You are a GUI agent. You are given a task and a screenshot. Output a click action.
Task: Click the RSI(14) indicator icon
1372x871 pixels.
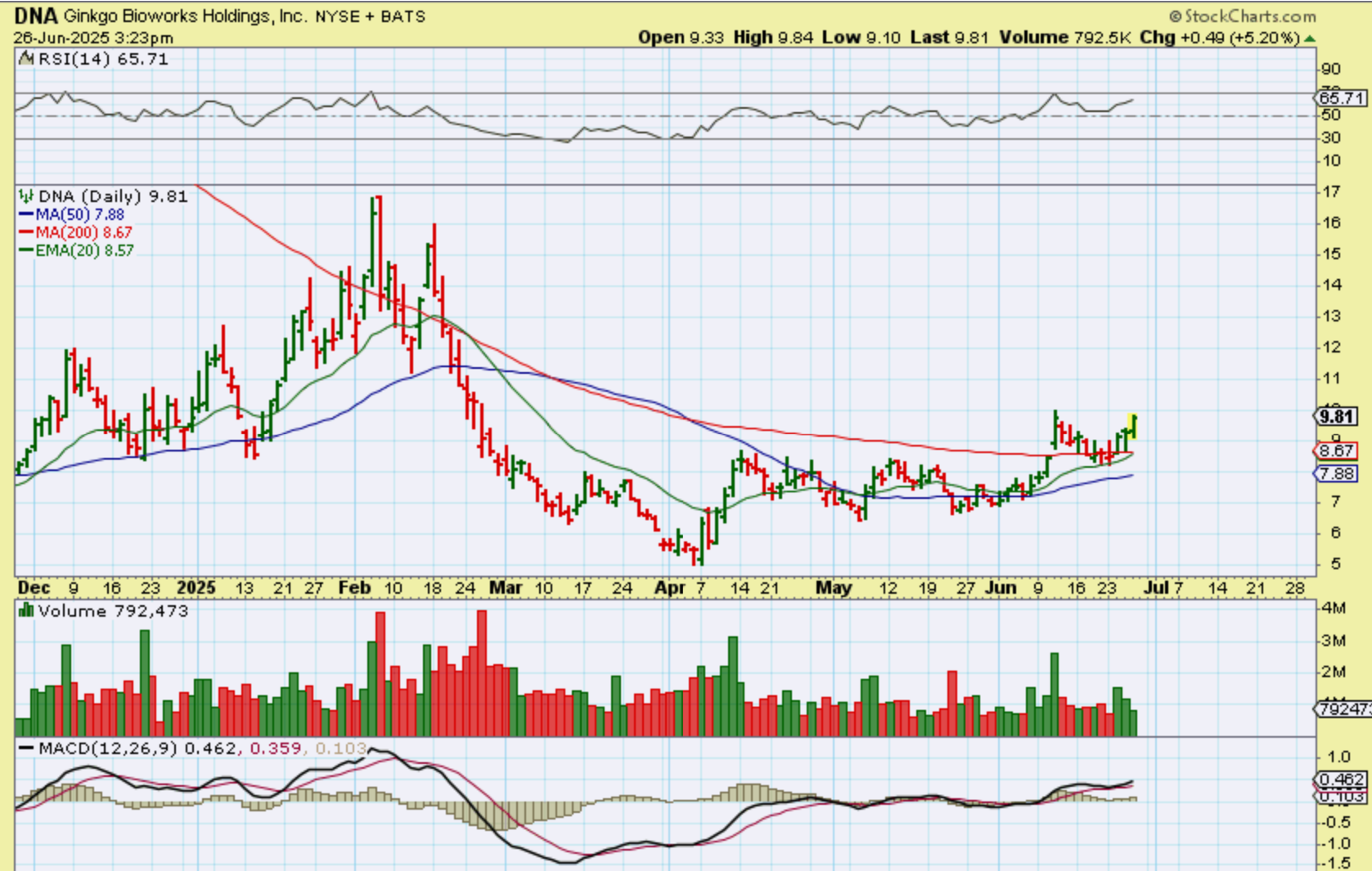26,59
